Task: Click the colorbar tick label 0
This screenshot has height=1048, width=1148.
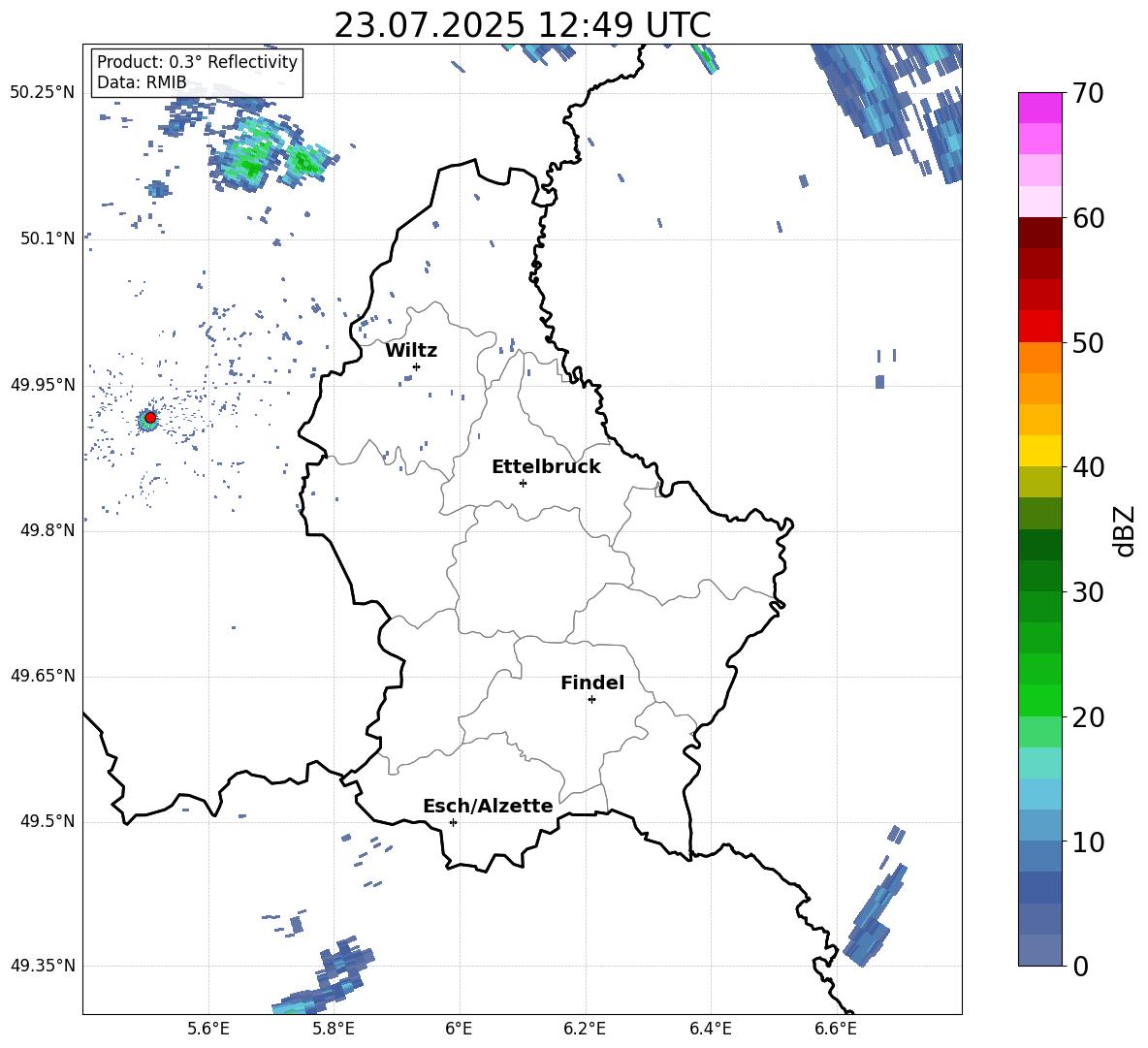Action: (1080, 966)
